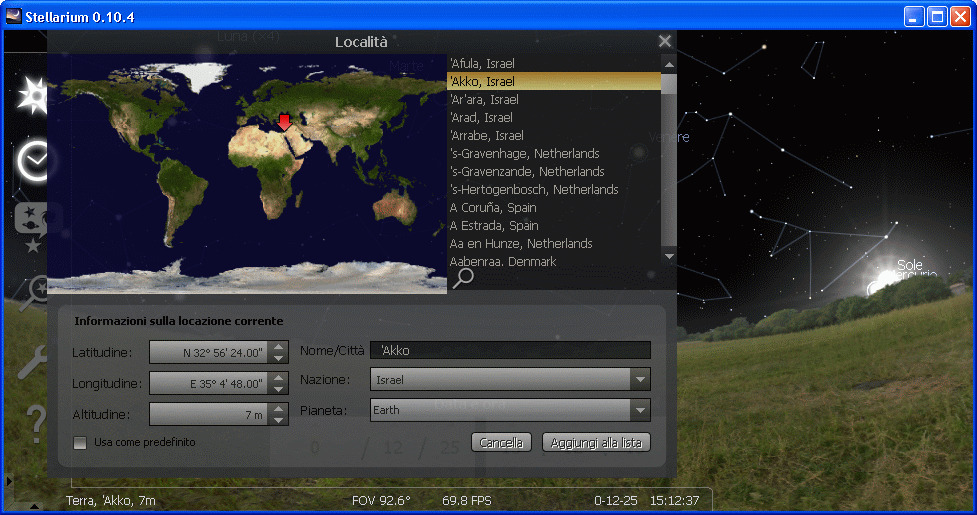Image resolution: width=977 pixels, height=515 pixels.
Task: Select A Coruña, Spain in the list
Action: tap(554, 208)
